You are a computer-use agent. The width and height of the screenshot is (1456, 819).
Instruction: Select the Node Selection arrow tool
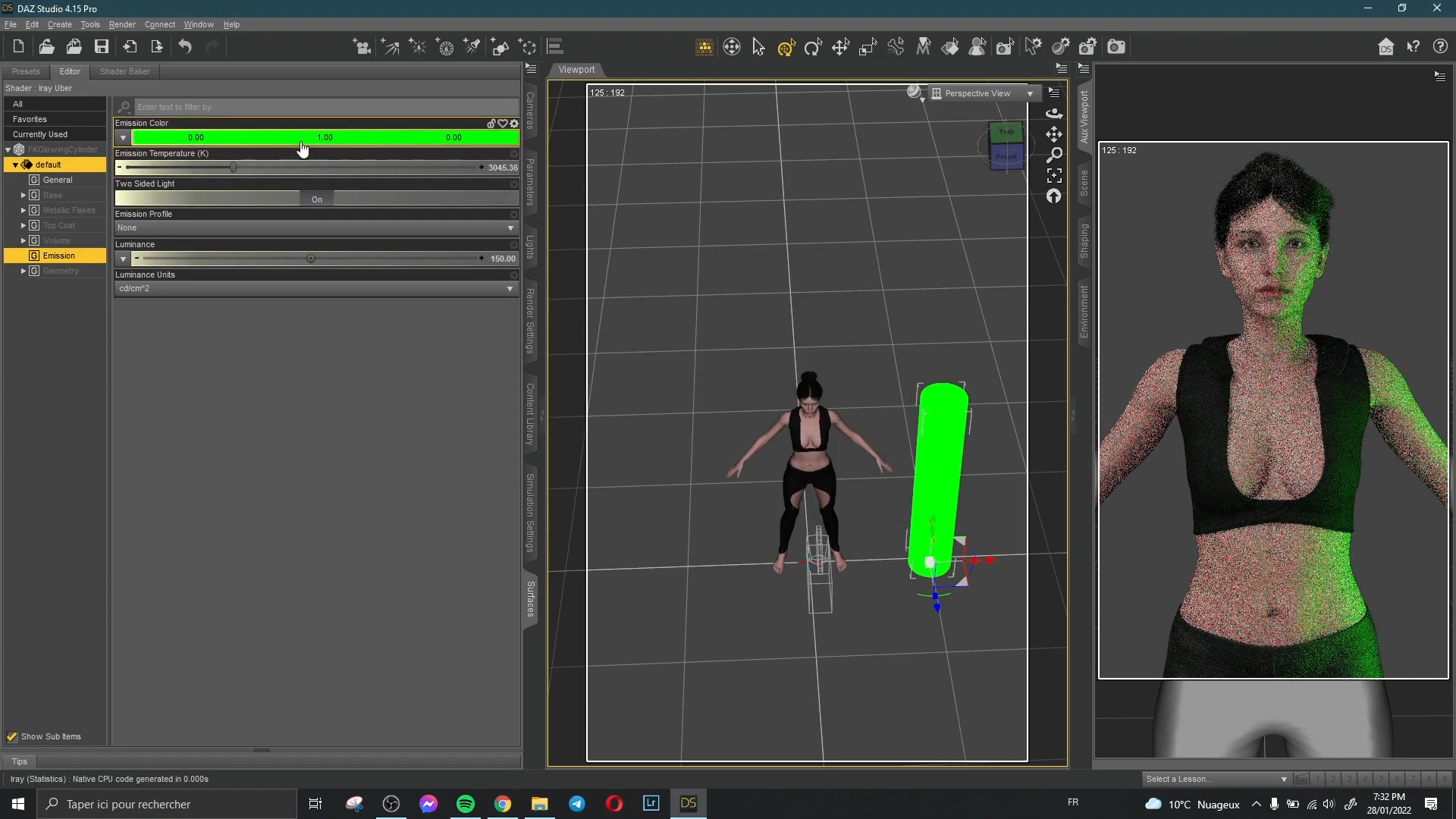[x=758, y=47]
